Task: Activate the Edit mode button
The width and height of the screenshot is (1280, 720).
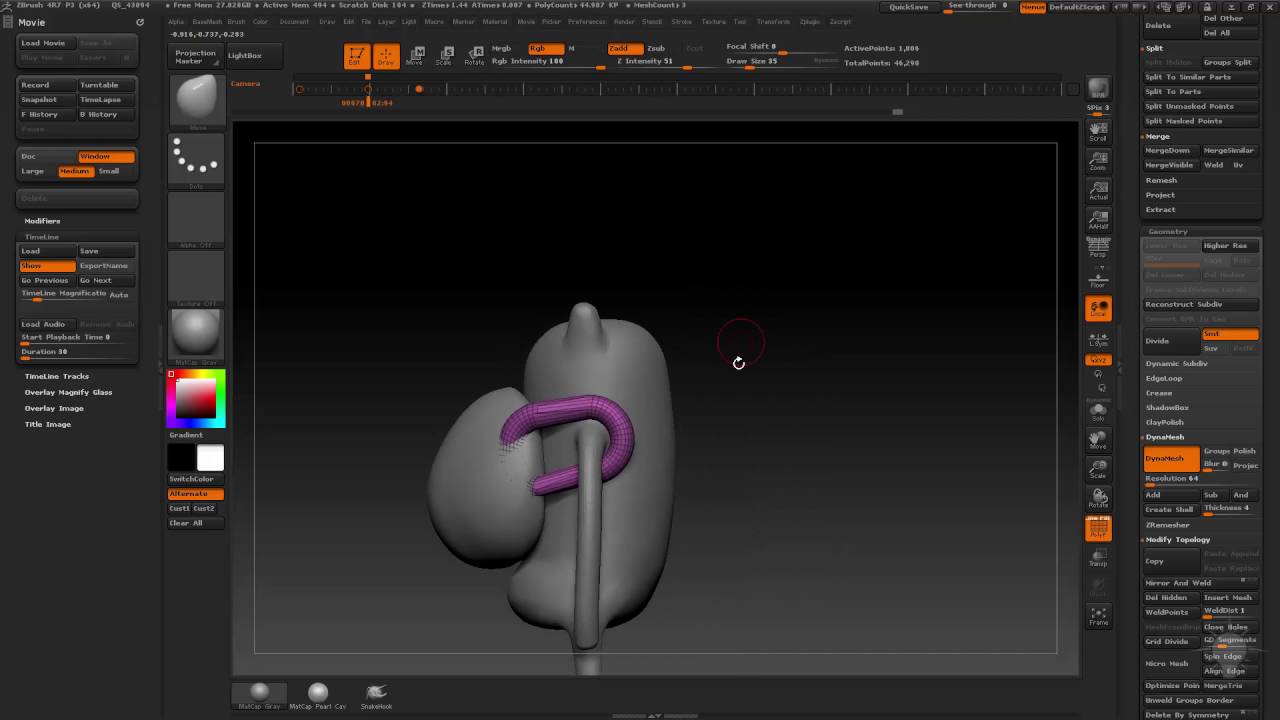Action: click(x=356, y=56)
